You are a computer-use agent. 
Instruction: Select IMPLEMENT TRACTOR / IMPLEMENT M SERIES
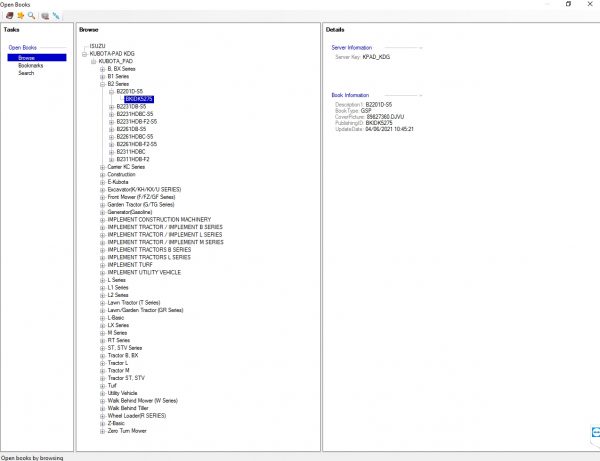[165, 242]
